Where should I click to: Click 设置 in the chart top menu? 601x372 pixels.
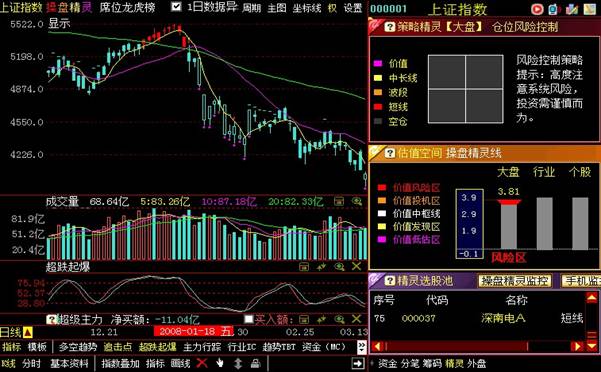pos(353,7)
